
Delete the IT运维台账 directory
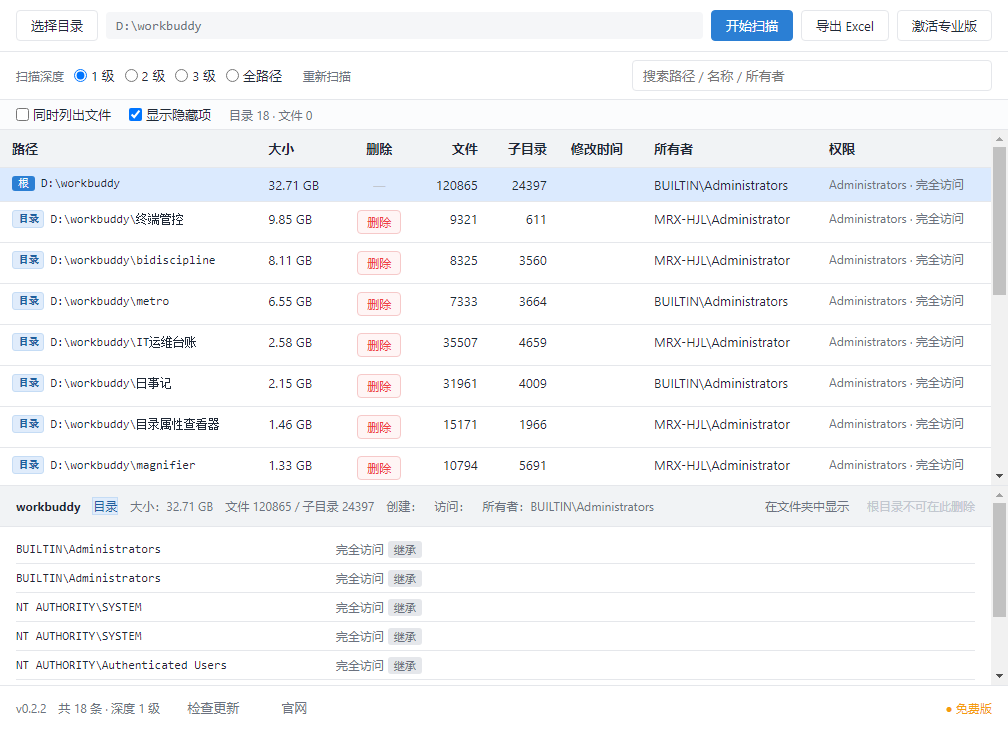(379, 345)
